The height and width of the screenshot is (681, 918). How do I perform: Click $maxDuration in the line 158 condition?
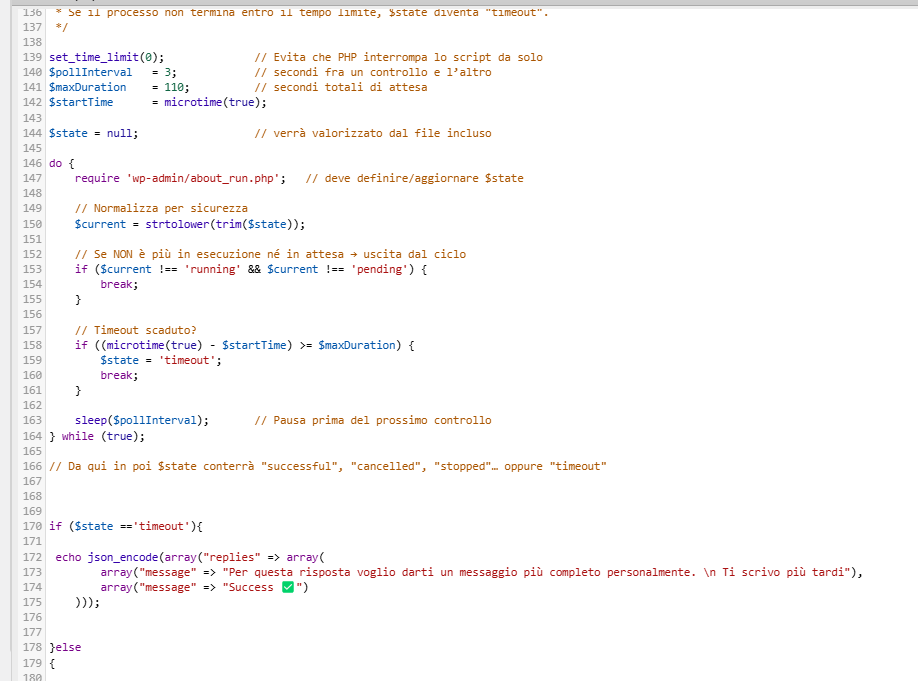click(x=357, y=345)
